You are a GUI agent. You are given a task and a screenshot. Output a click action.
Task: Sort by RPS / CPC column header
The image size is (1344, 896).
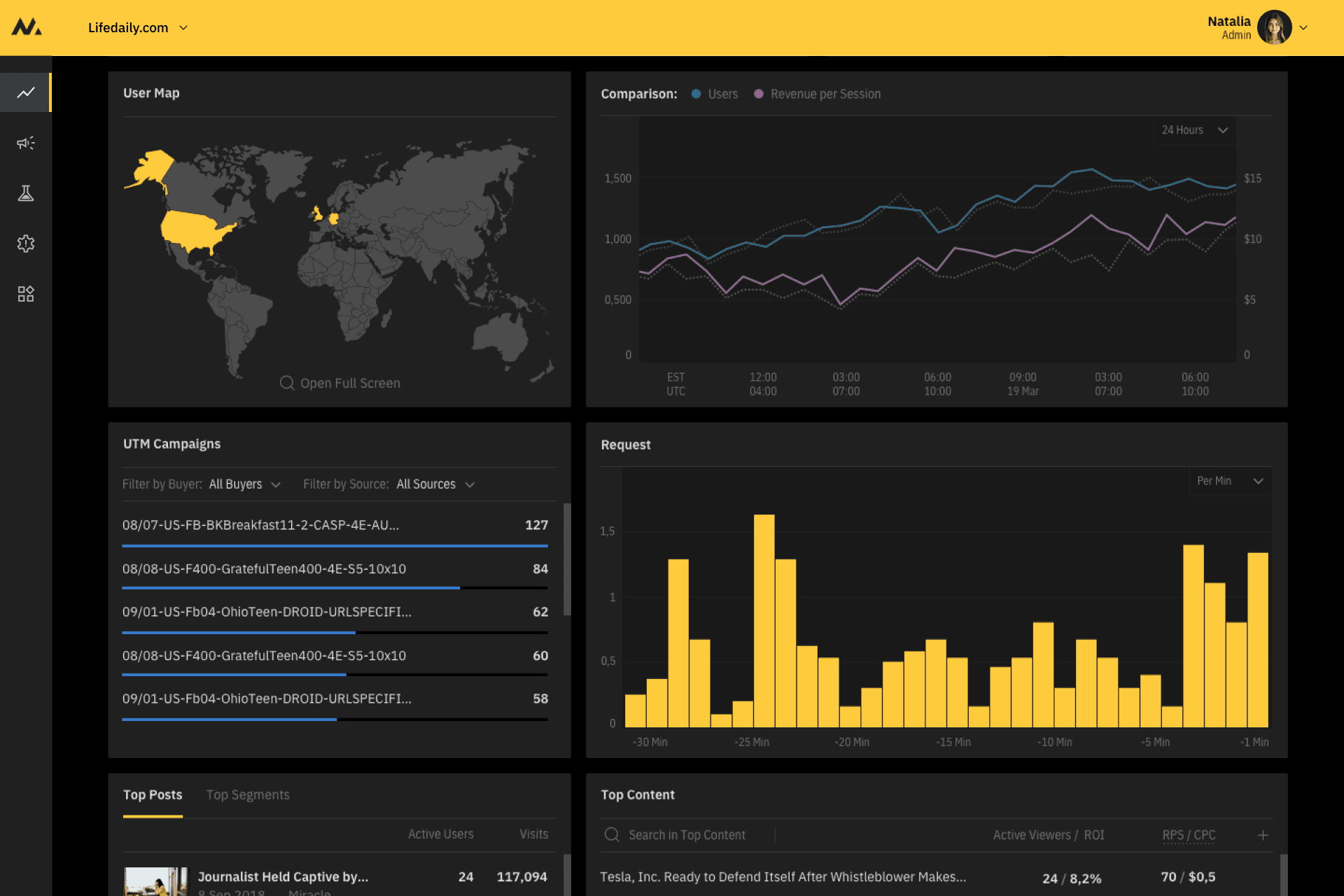(x=1189, y=835)
